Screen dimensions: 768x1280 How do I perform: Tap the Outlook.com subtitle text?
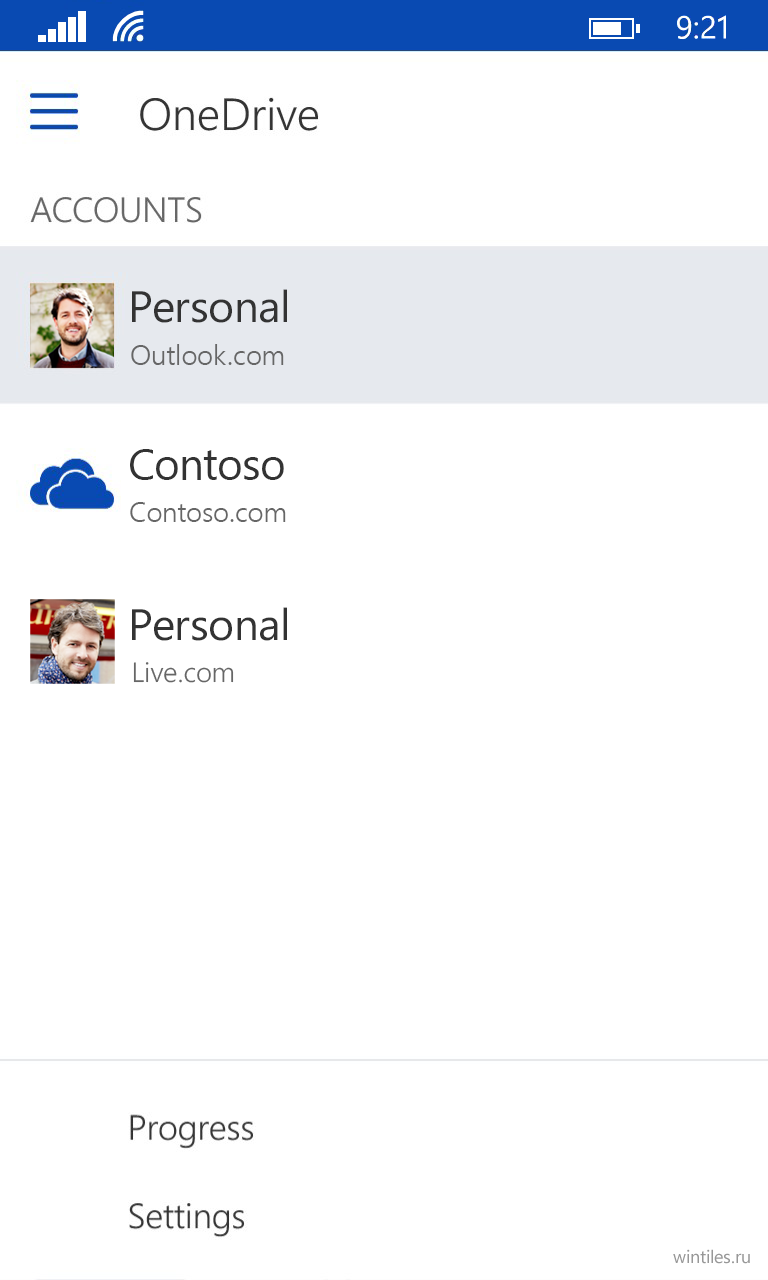click(x=208, y=356)
